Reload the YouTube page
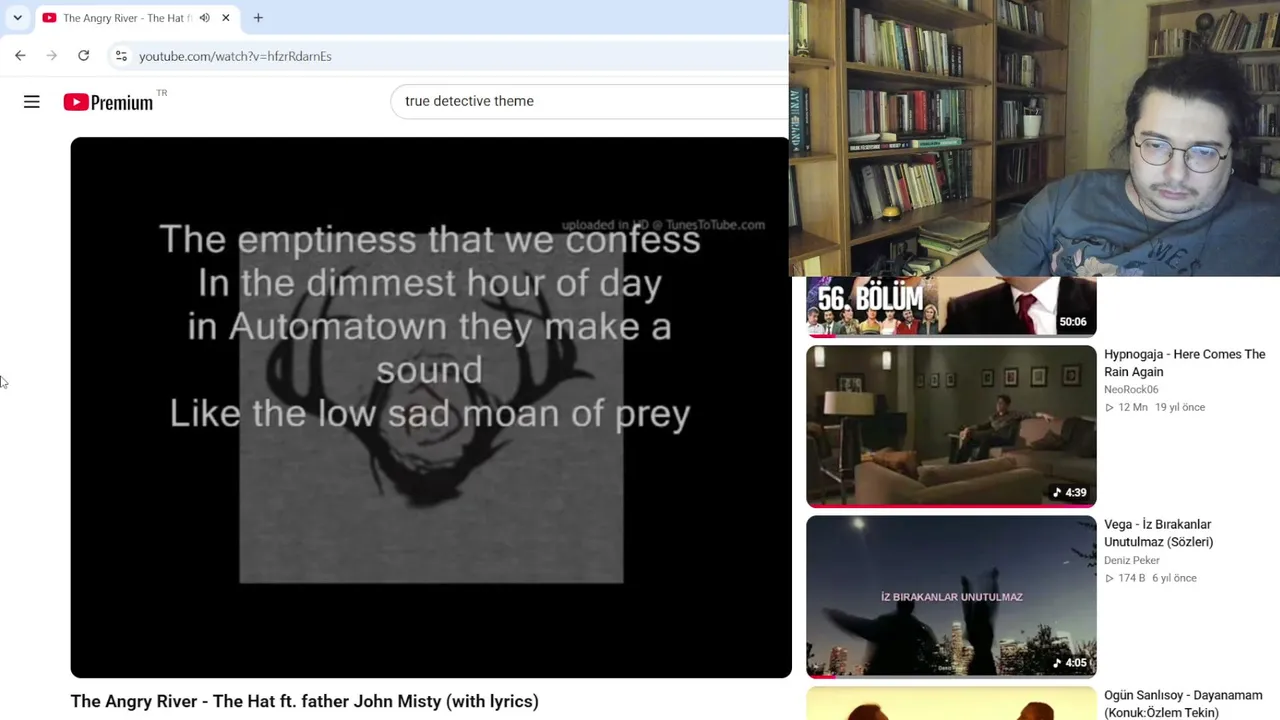 (84, 56)
